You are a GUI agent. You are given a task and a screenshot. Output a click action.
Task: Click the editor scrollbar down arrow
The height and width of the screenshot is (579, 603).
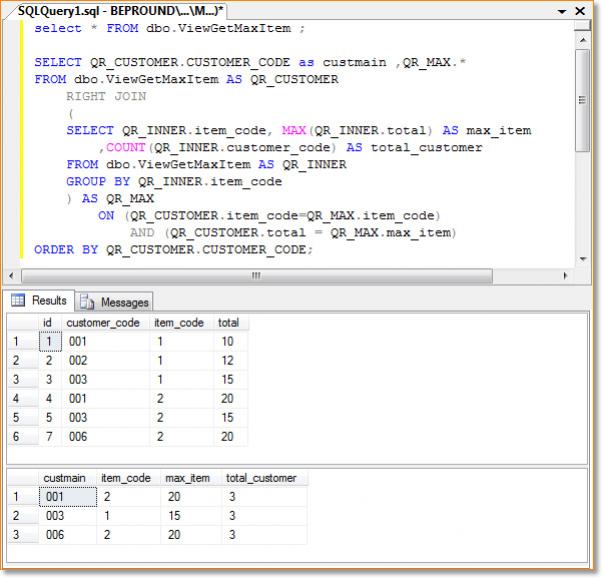click(582, 260)
